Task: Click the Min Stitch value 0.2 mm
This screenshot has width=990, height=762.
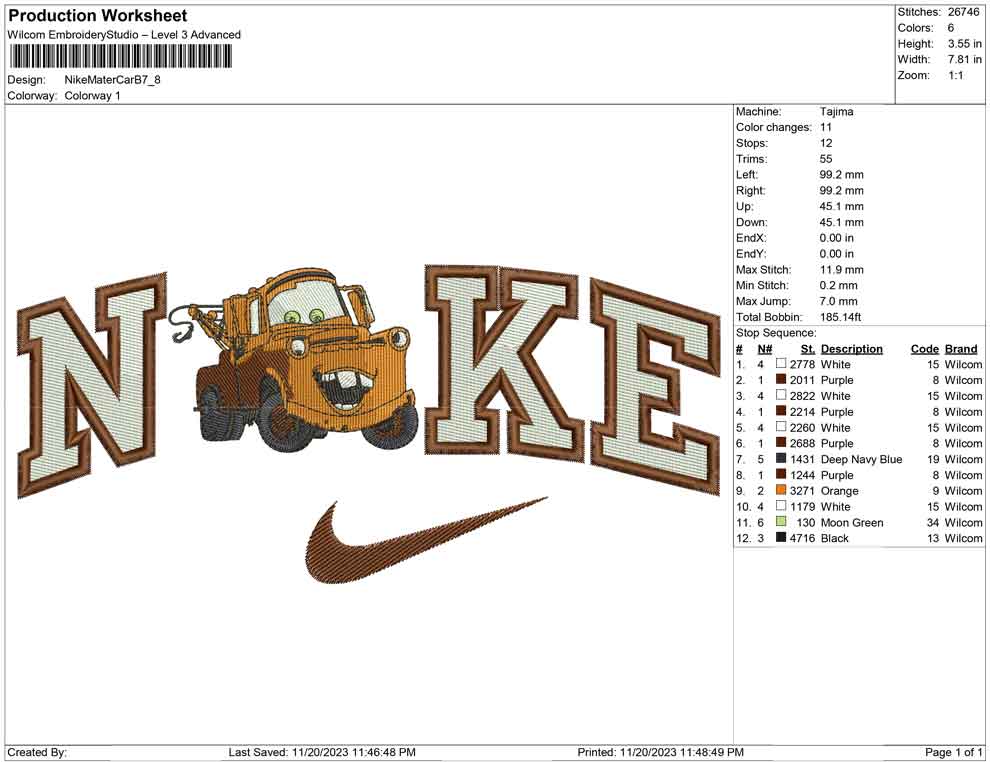Action: click(x=838, y=285)
